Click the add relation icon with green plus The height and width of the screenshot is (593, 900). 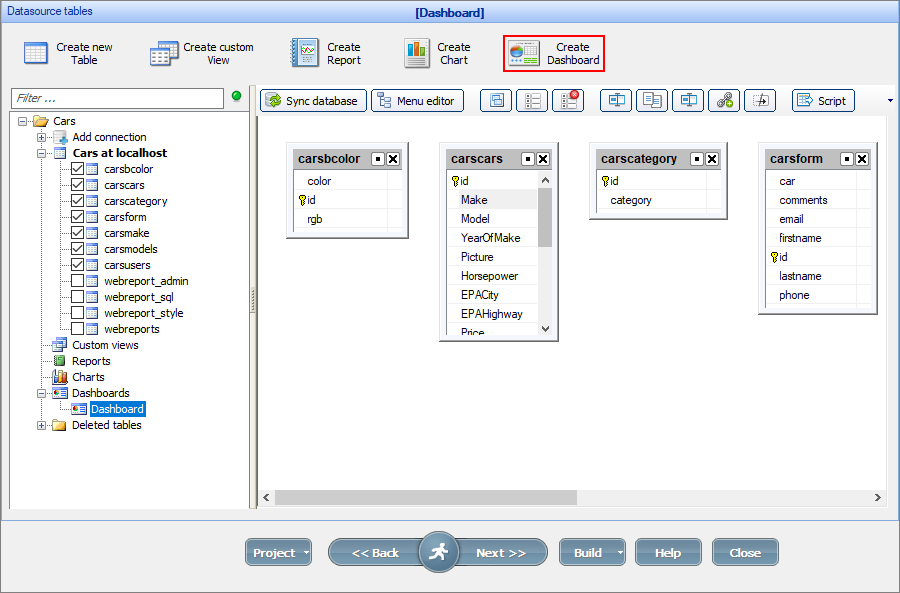(724, 100)
